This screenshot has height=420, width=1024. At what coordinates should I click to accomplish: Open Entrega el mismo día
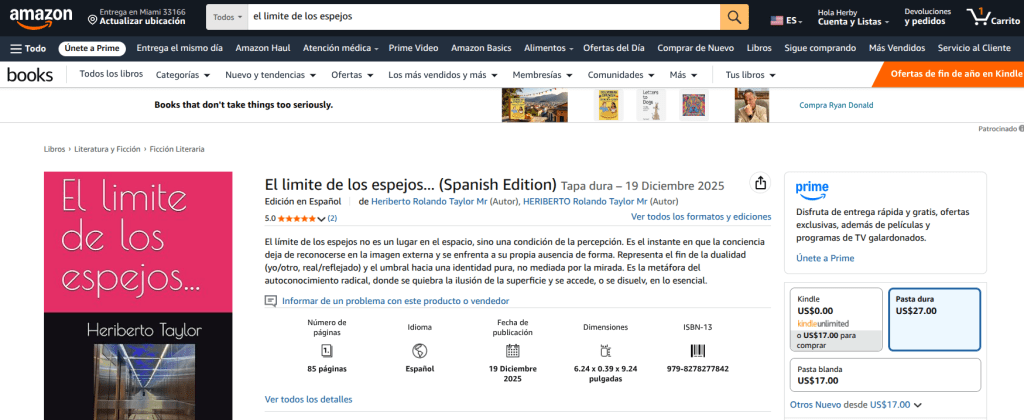click(x=180, y=48)
